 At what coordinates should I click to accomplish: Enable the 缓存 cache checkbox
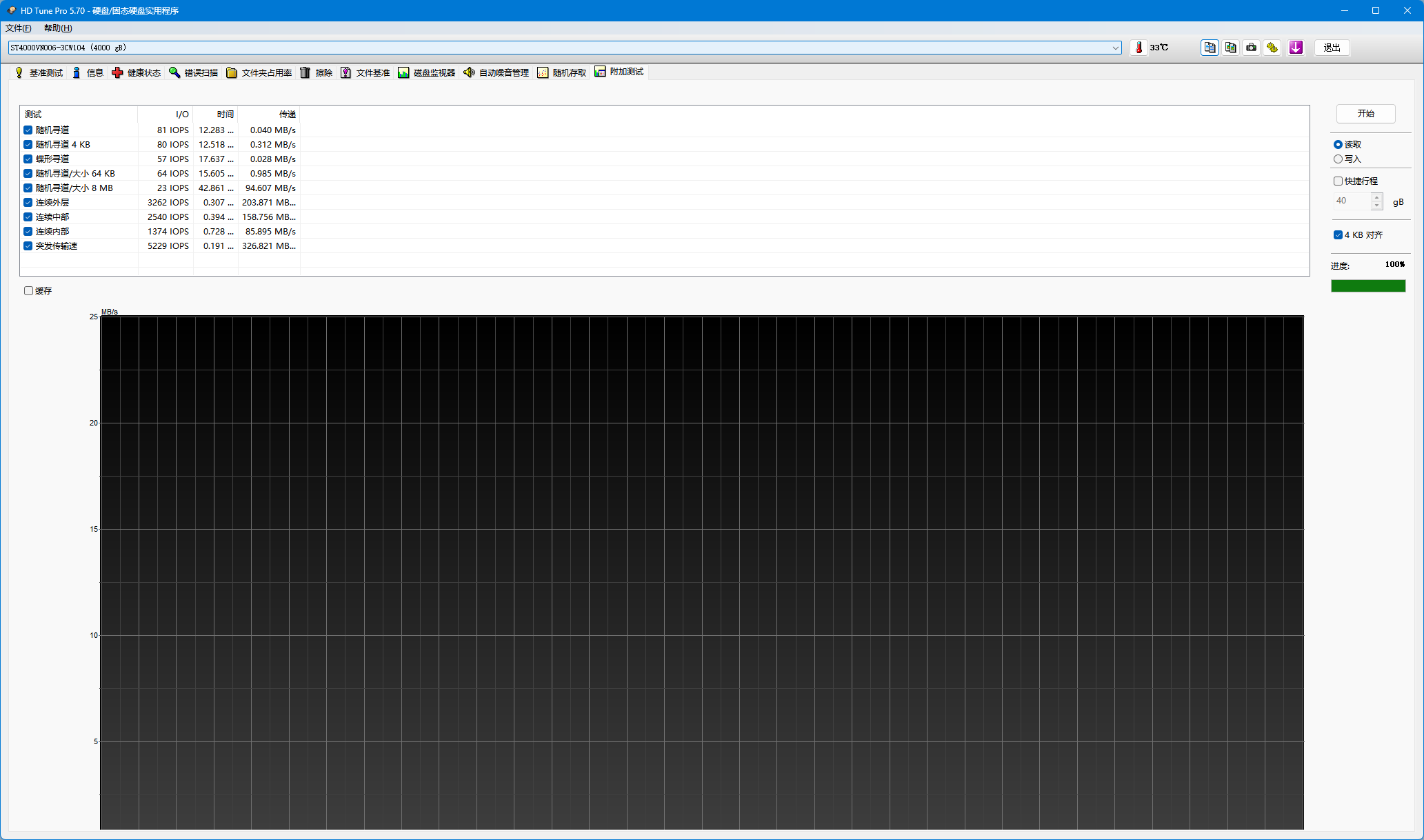(x=29, y=290)
